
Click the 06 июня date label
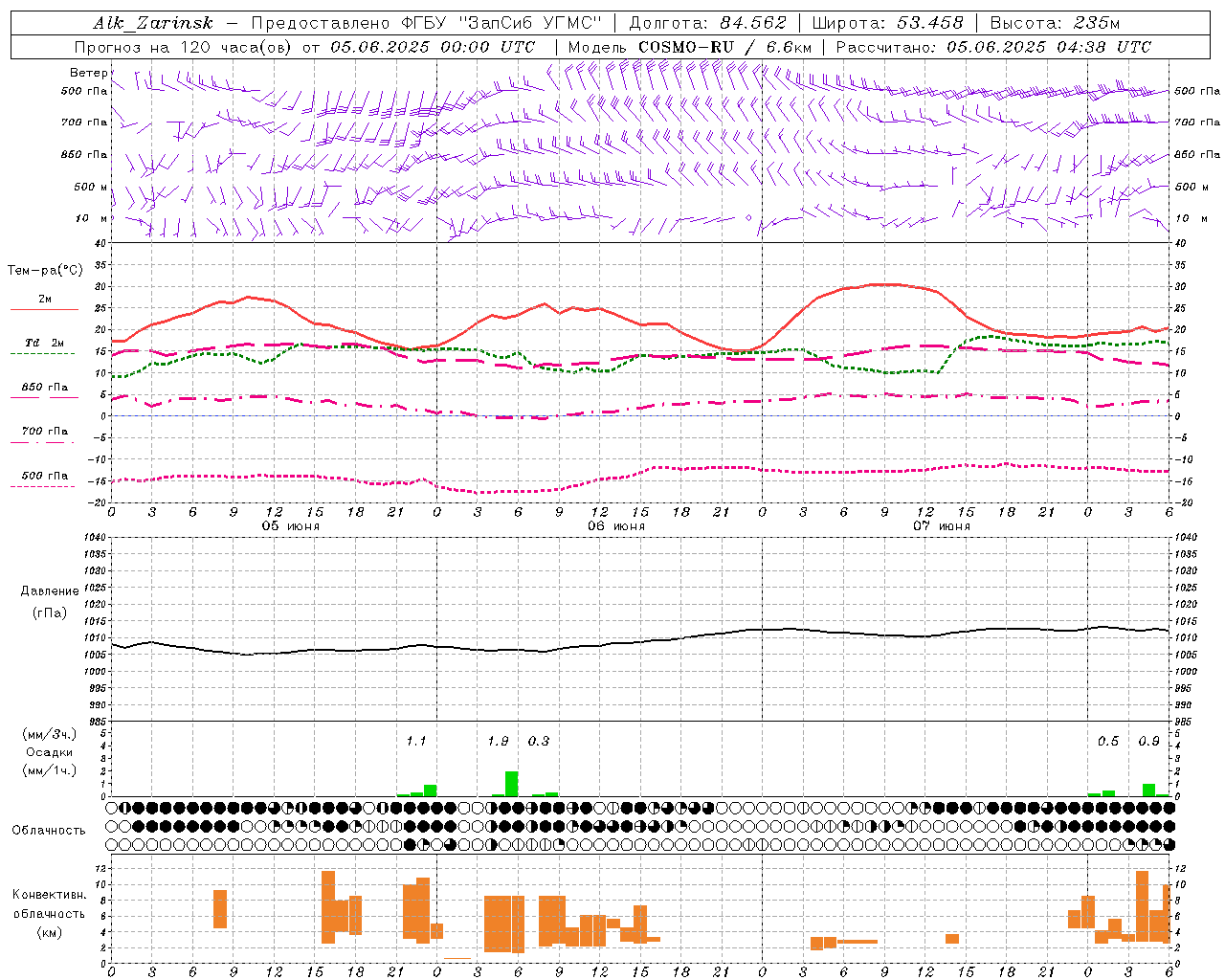pos(615,526)
